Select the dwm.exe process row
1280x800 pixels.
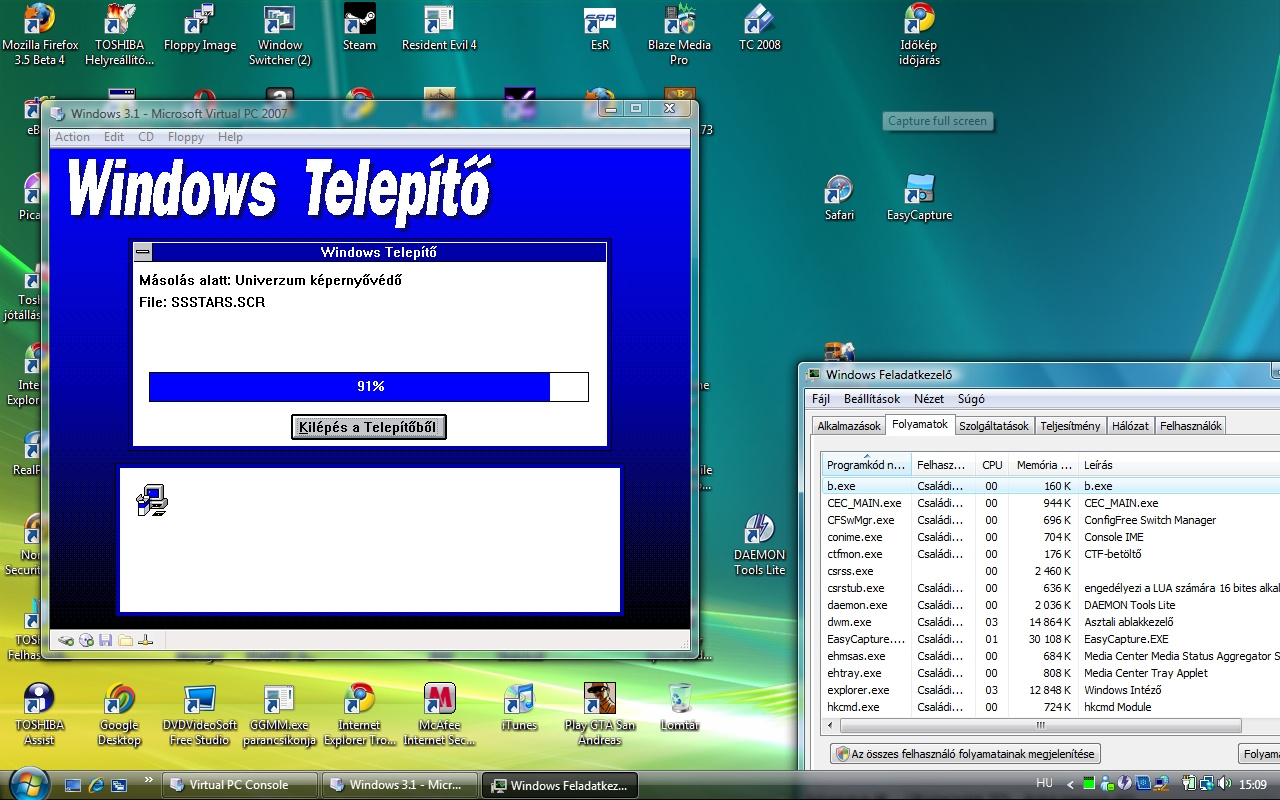click(1051, 622)
